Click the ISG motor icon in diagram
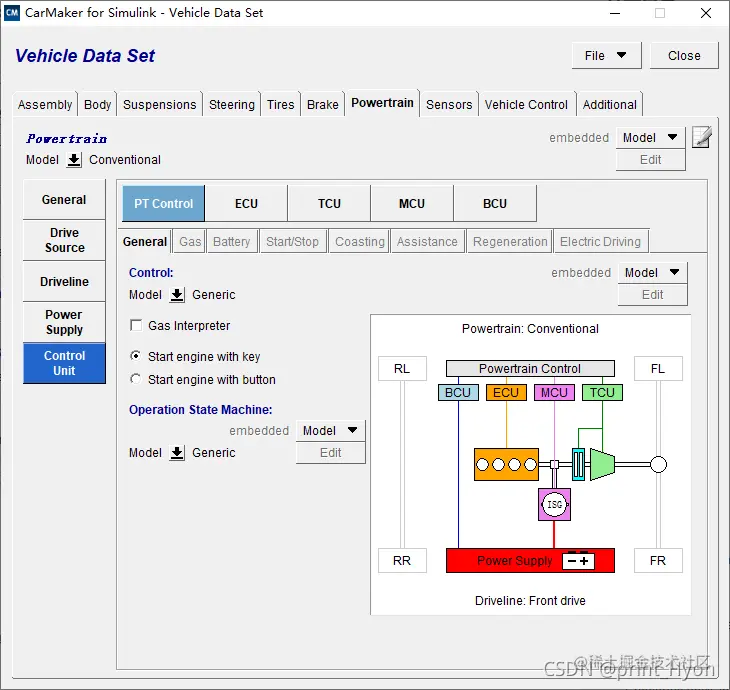The height and width of the screenshot is (690, 730). (x=554, y=504)
